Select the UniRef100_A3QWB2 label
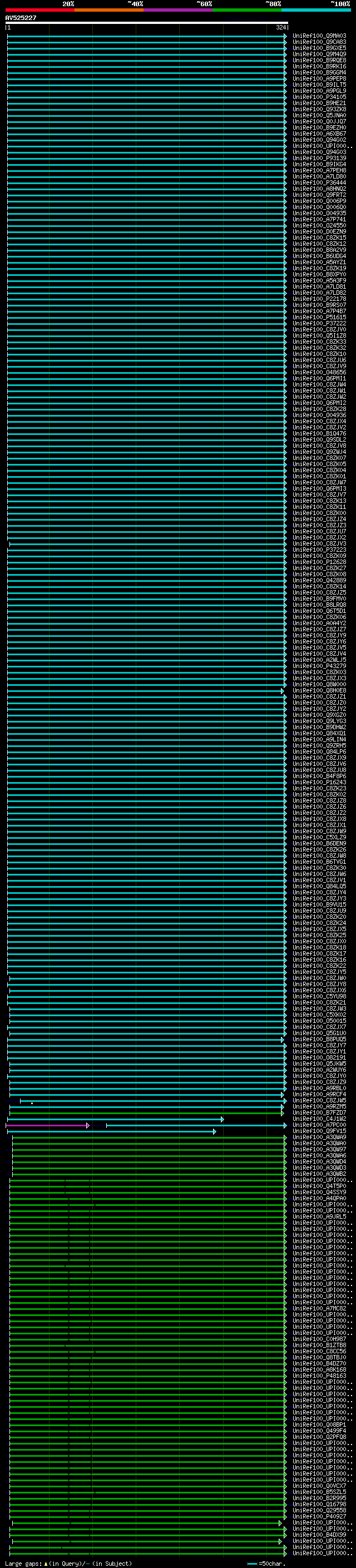The height and width of the screenshot is (1568, 356). (x=319, y=1174)
